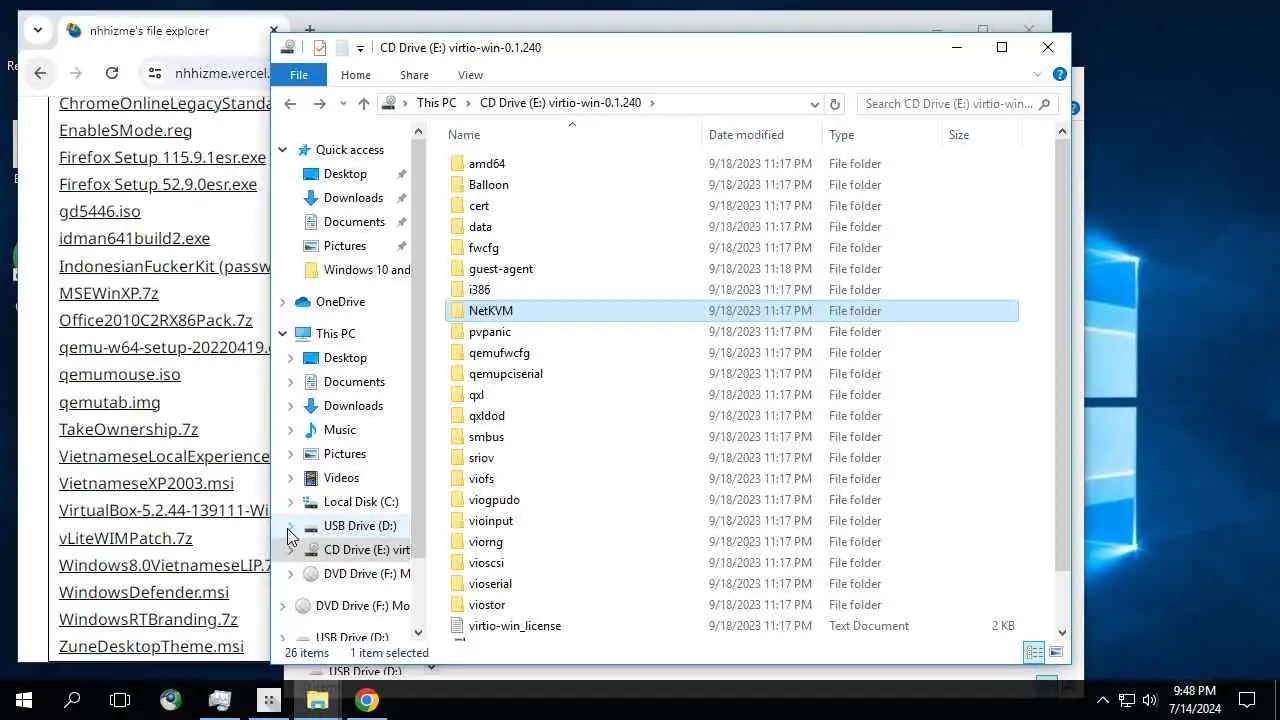Select Videos under This PC
This screenshot has width=1280, height=720.
point(341,478)
